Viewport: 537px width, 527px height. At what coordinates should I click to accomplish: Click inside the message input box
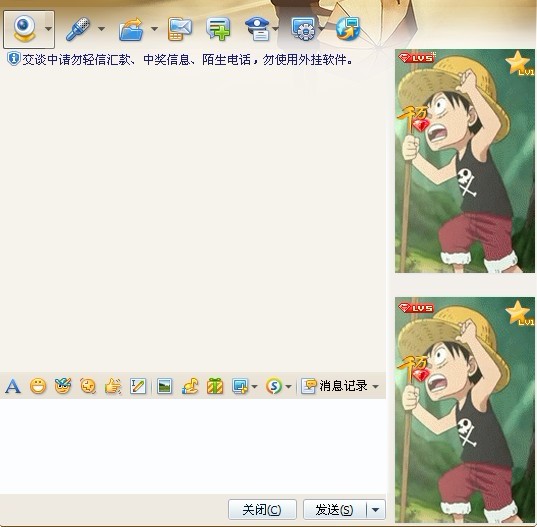tap(193, 446)
